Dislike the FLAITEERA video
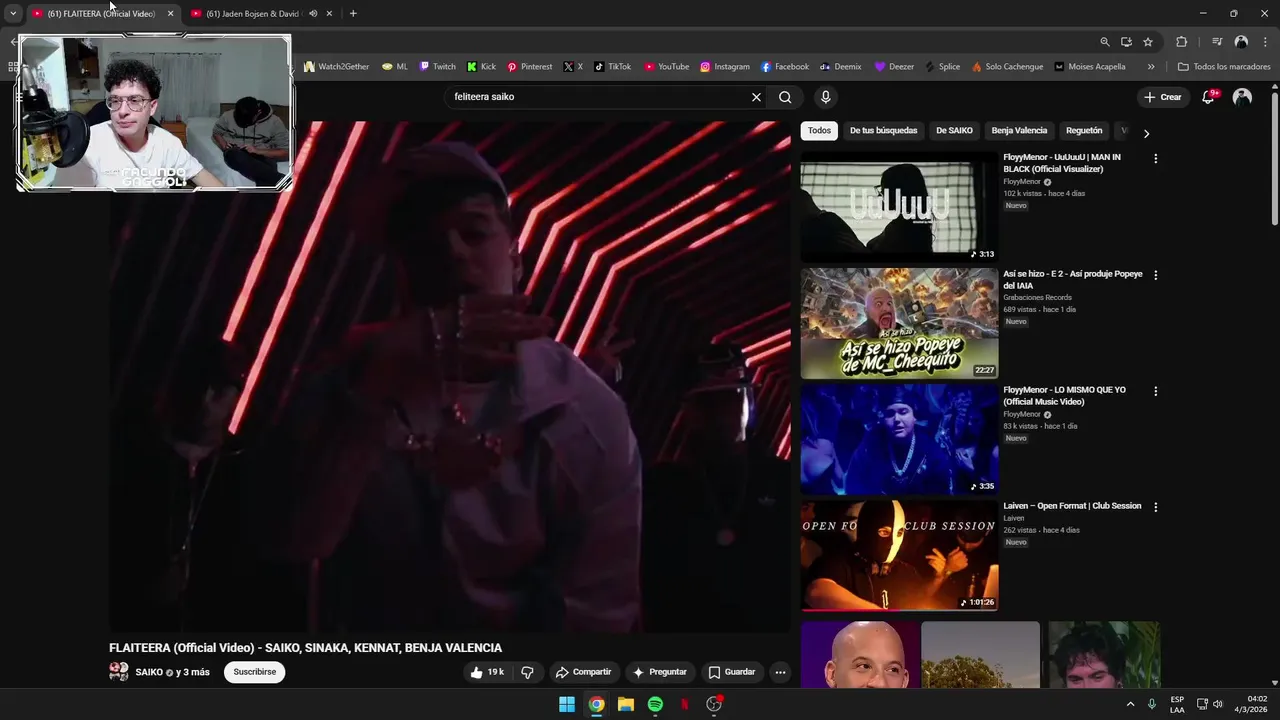 pos(527,672)
